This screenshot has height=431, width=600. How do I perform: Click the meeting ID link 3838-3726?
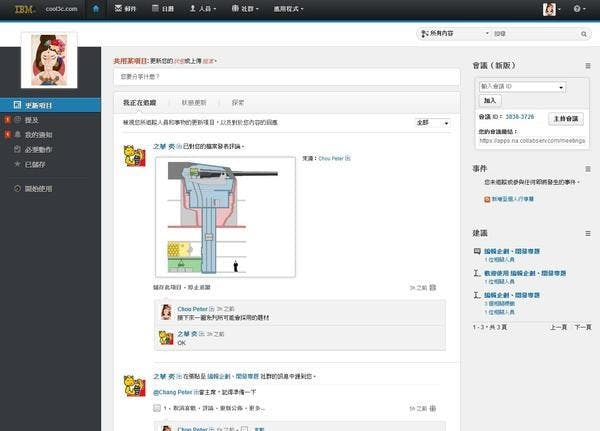[520, 117]
